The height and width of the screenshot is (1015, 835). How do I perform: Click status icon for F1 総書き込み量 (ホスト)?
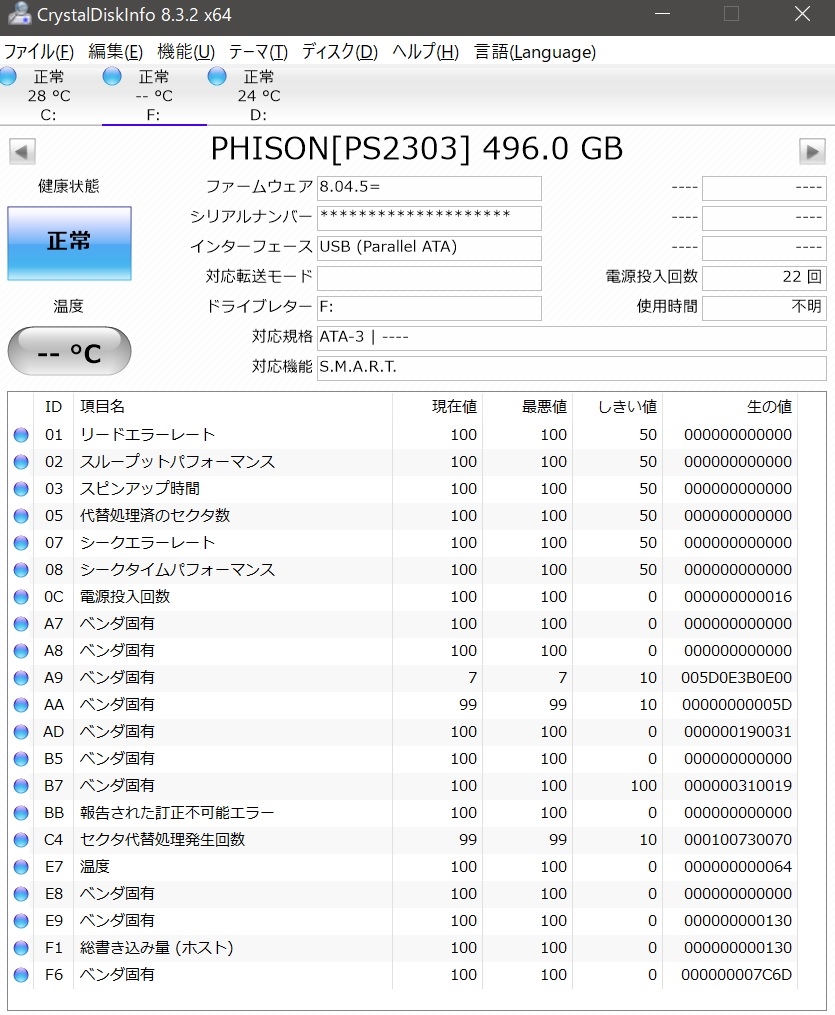click(21, 948)
